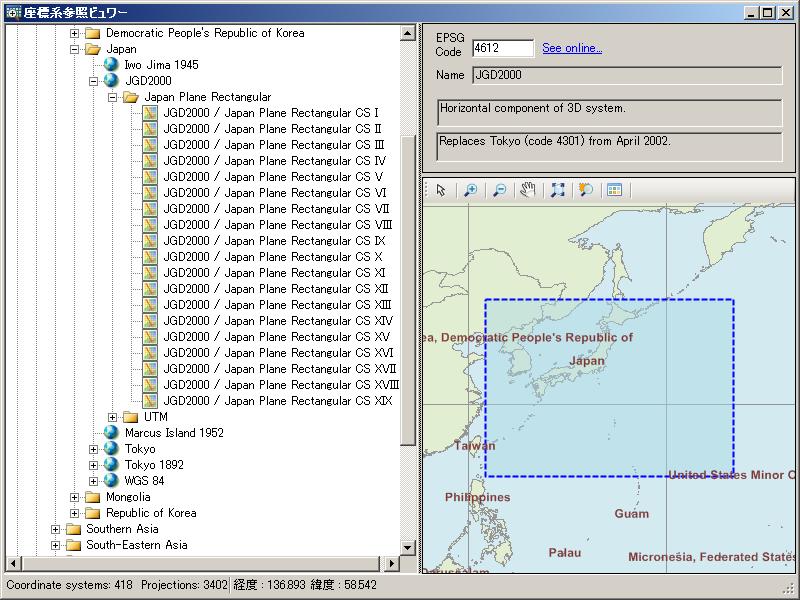Collapse the Japan Plane Rectangular folder
This screenshot has width=800, height=600.
point(113,97)
